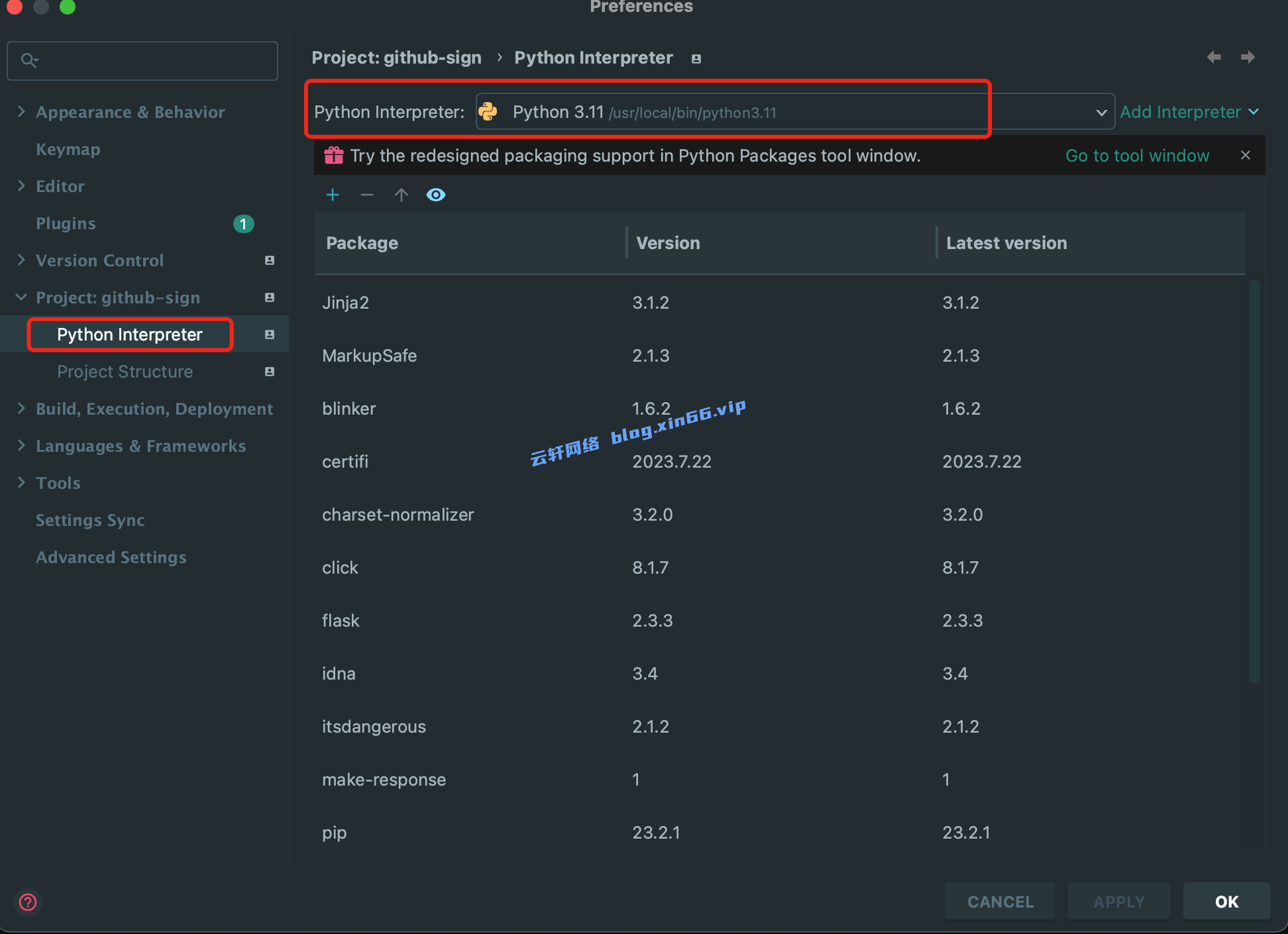Expand Languages & Frameworks section
1288x934 pixels.
(x=21, y=445)
